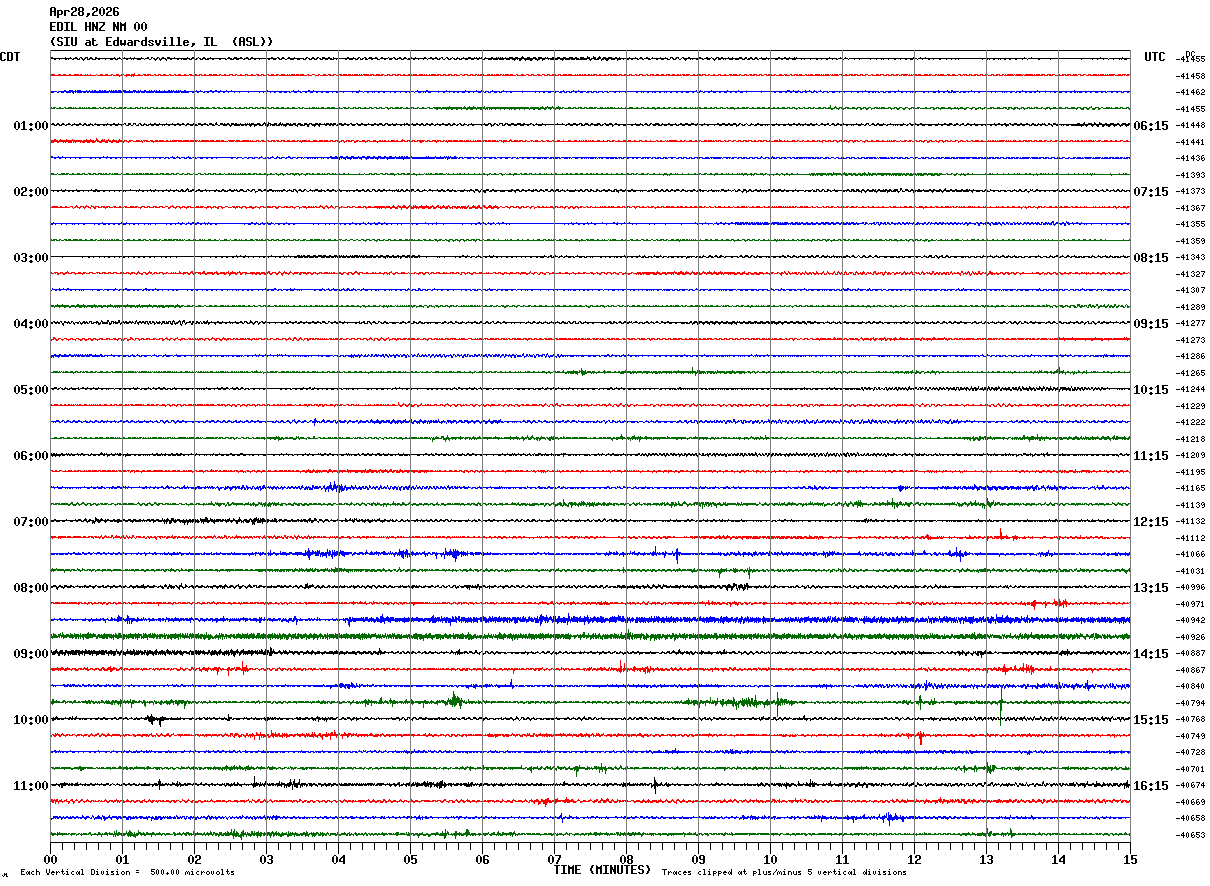Screen dimensions: 1210x886
Task: Click the 16:15 UTC time label
Action: point(1151,786)
